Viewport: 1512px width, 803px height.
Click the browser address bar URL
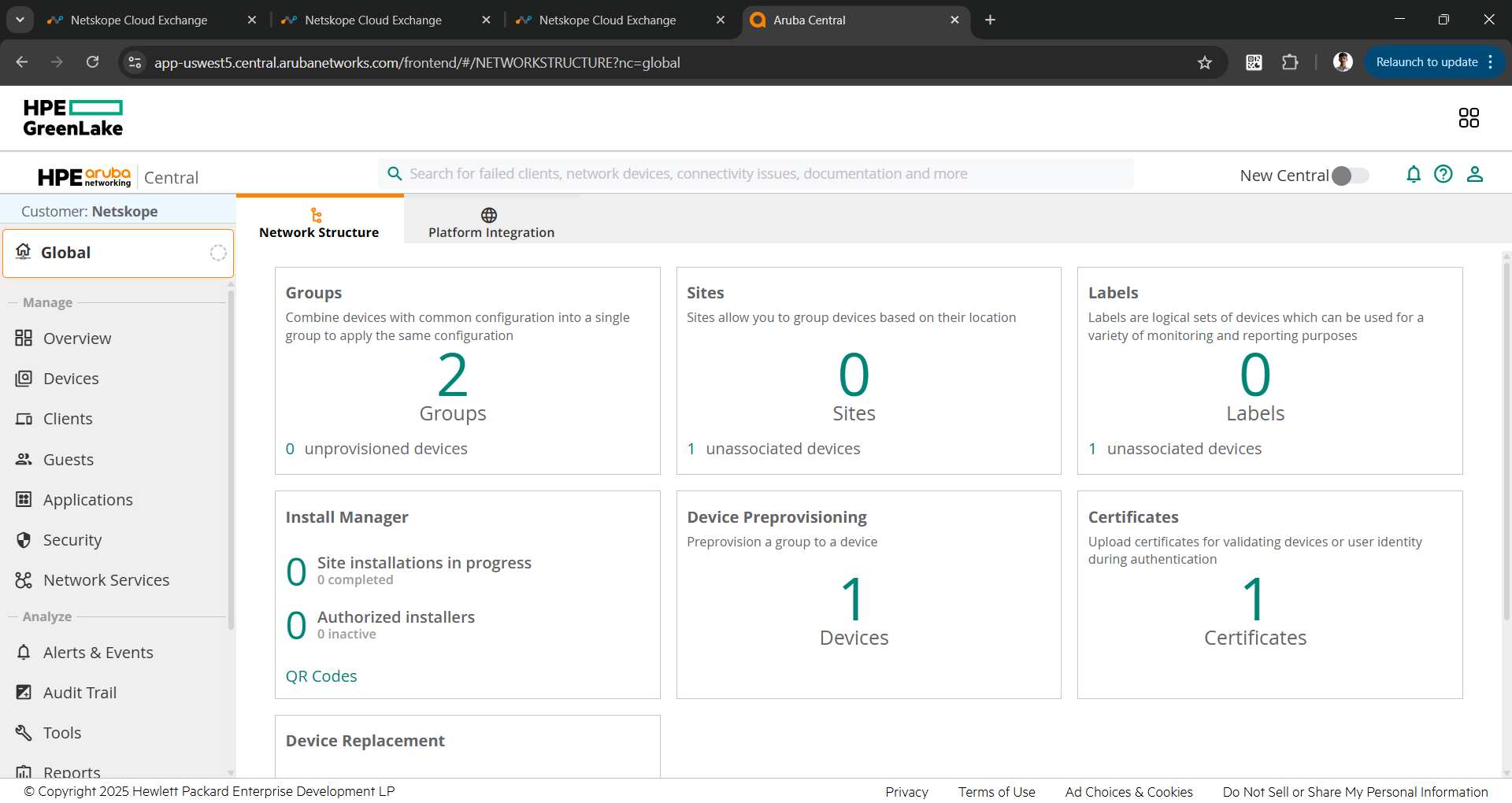pos(417,63)
